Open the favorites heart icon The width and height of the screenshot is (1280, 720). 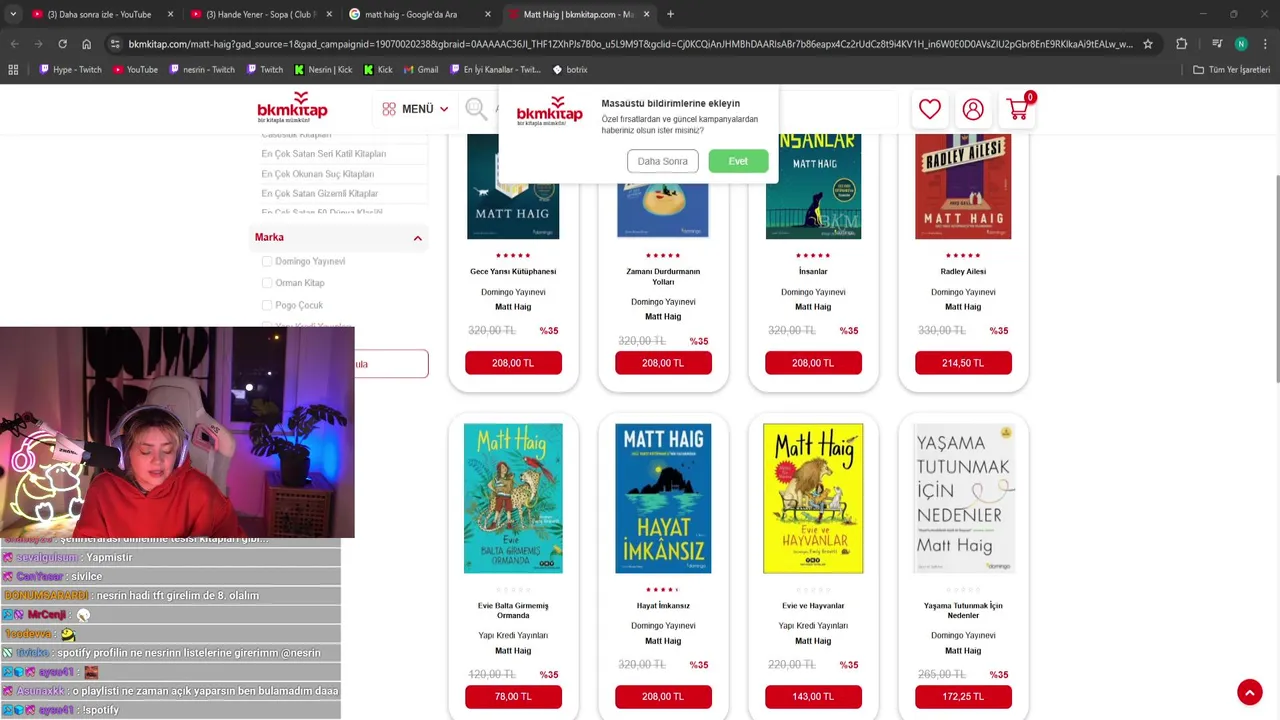930,109
